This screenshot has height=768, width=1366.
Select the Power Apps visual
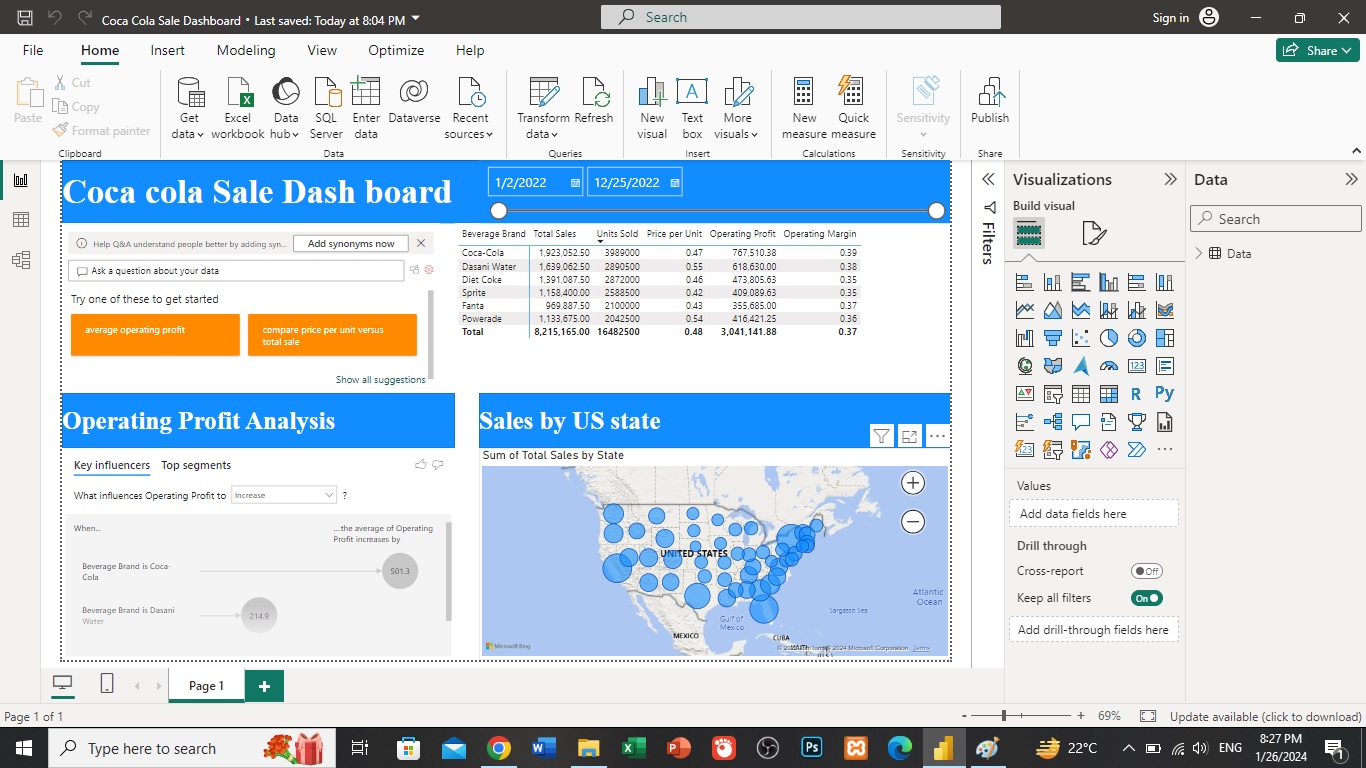tap(1109, 450)
